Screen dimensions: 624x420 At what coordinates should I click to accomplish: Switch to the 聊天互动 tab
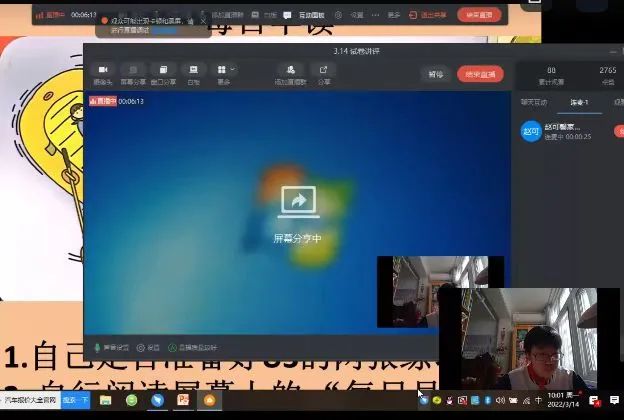[x=534, y=102]
